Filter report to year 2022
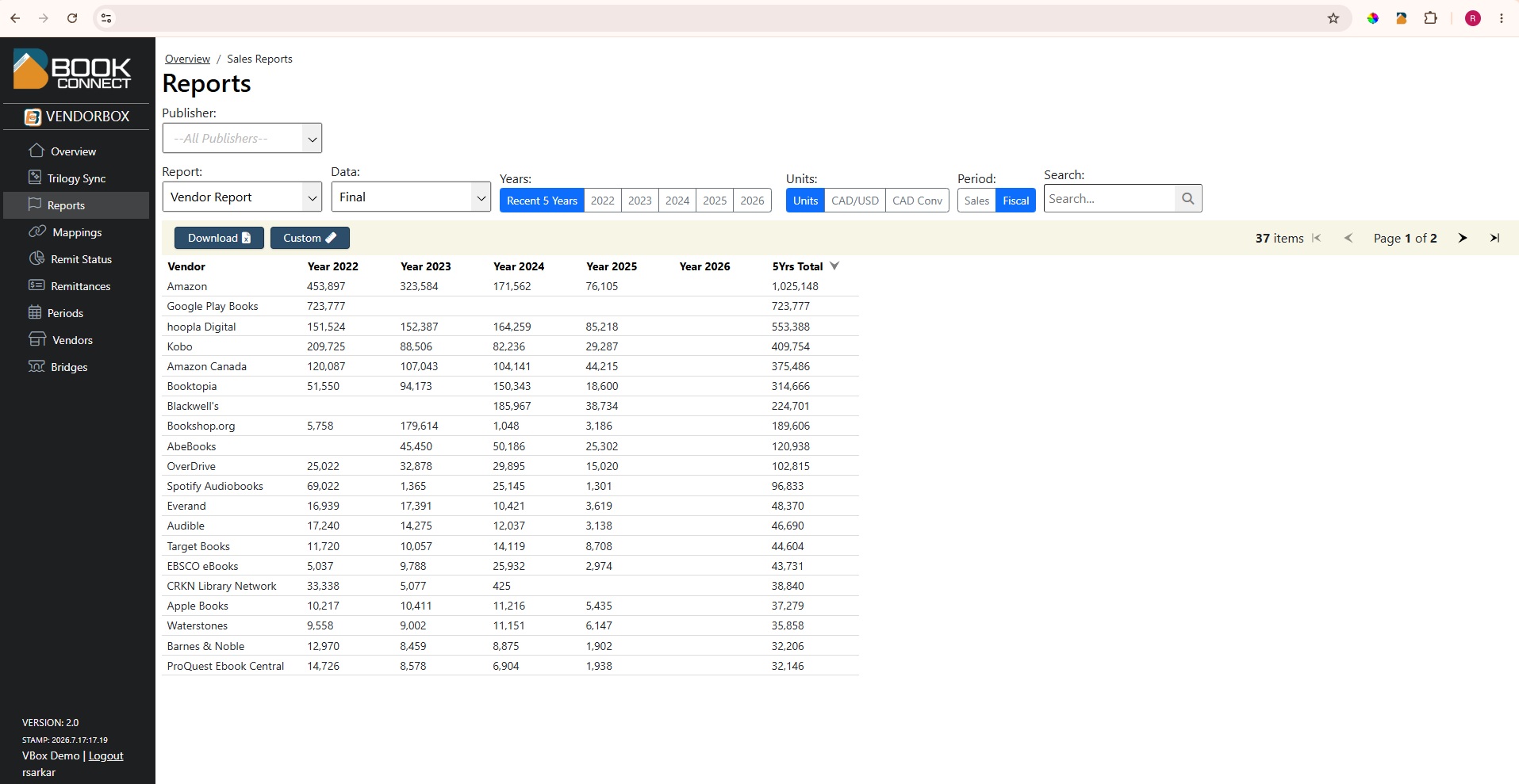1519x784 pixels. (x=603, y=201)
